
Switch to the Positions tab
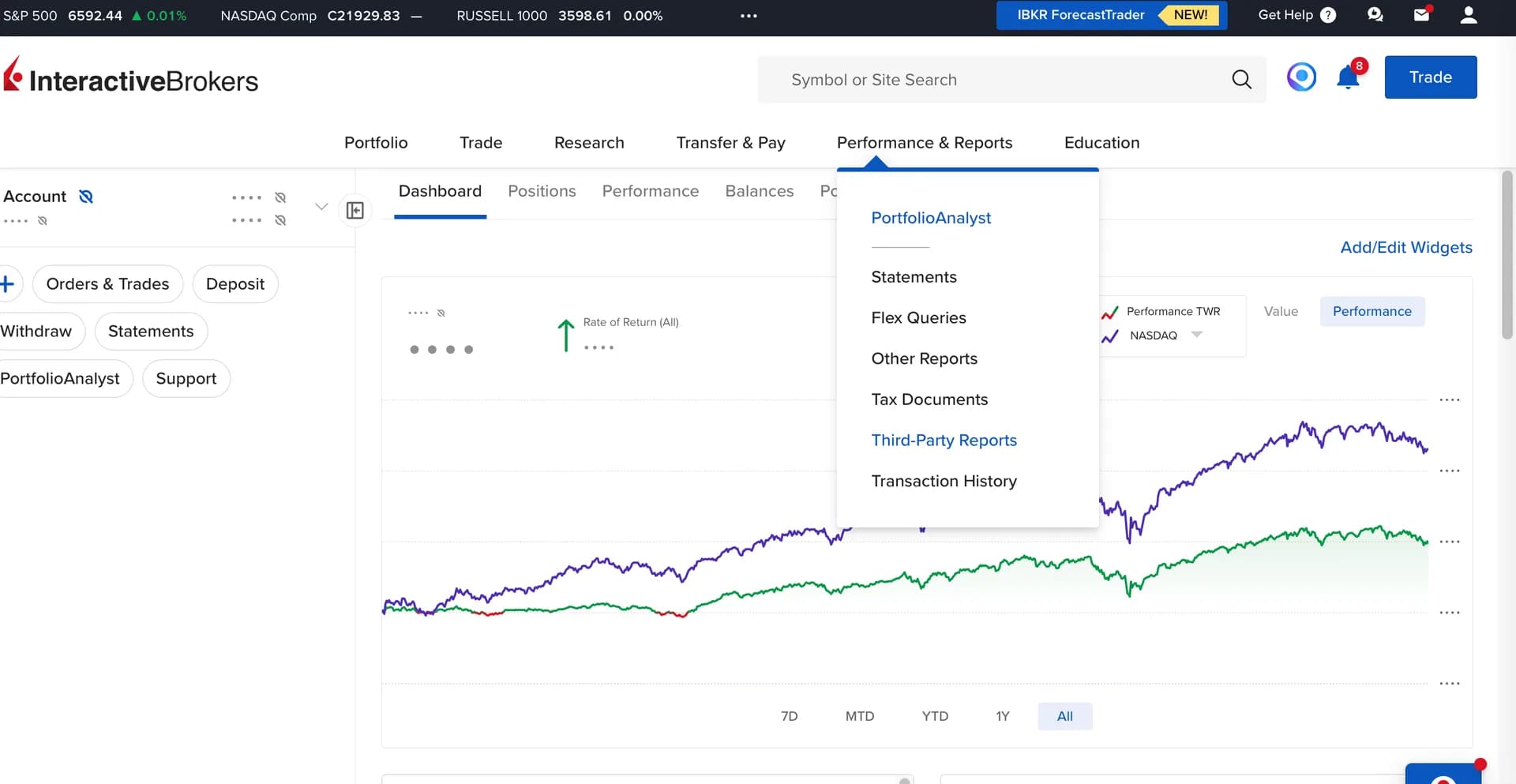coord(542,191)
